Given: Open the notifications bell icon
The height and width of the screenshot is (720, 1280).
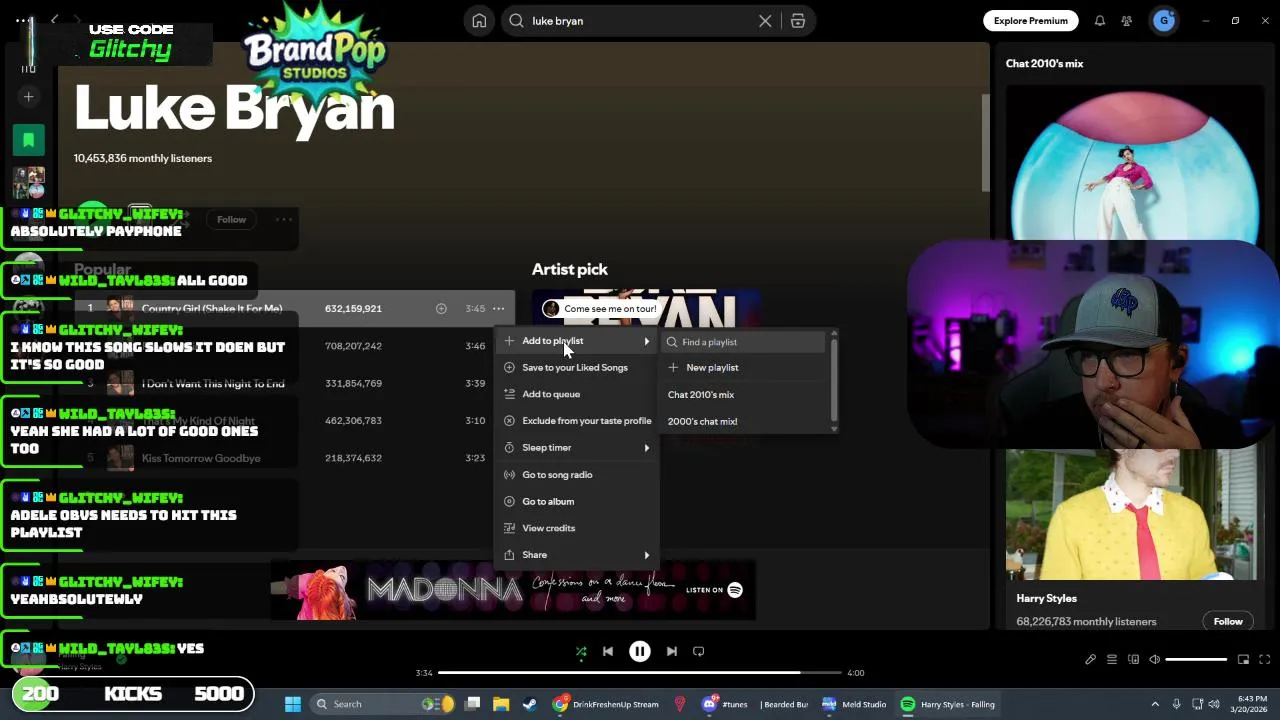Looking at the screenshot, I should coord(1099,21).
